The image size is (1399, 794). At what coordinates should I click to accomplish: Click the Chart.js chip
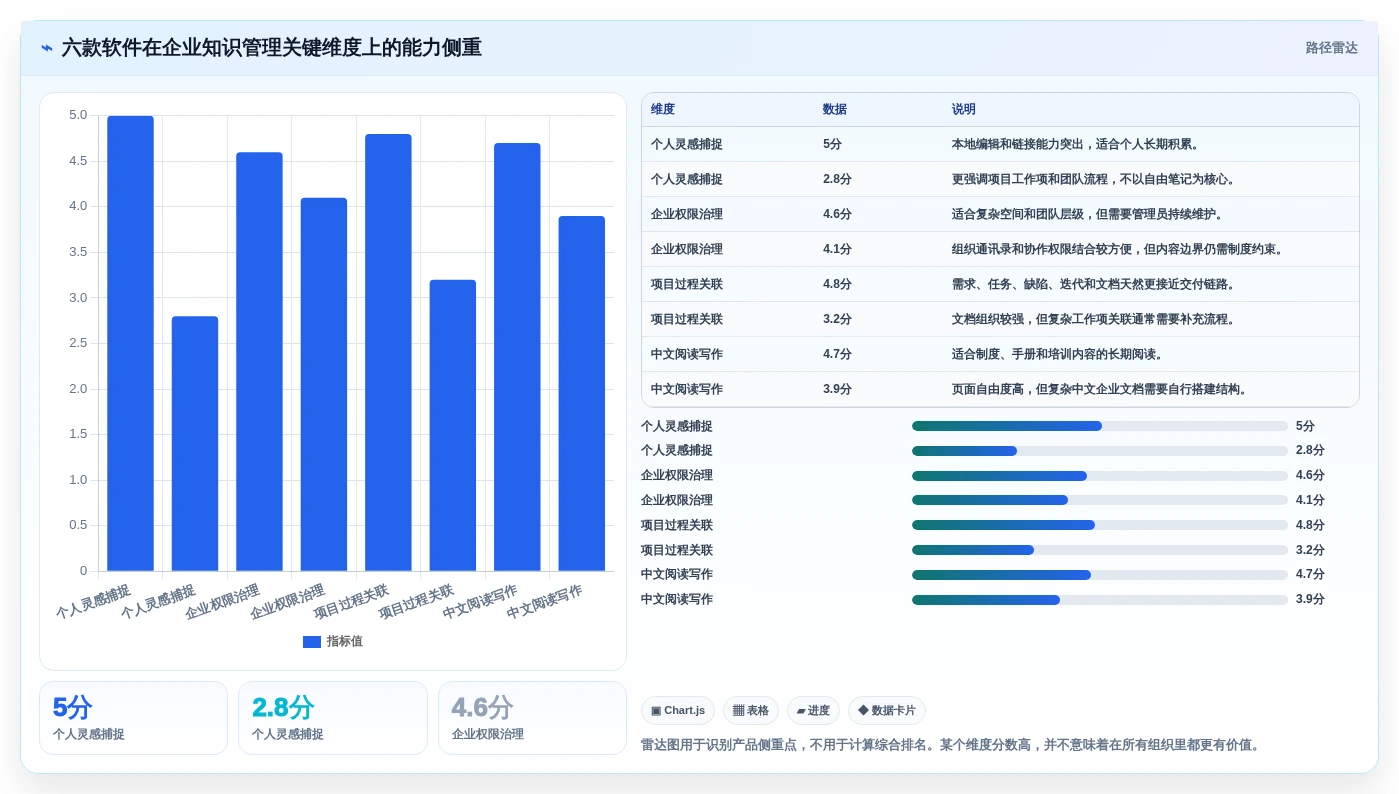[x=678, y=711]
